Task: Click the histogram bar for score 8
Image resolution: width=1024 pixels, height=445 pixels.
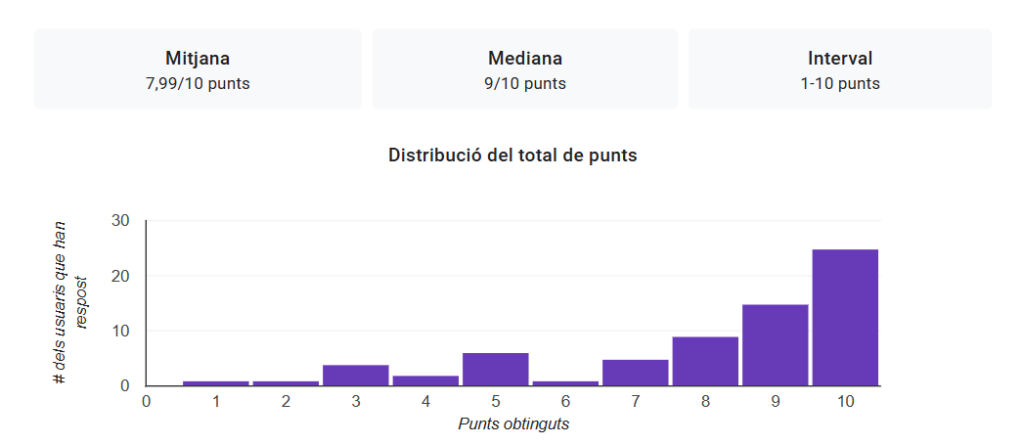Action: [705, 361]
